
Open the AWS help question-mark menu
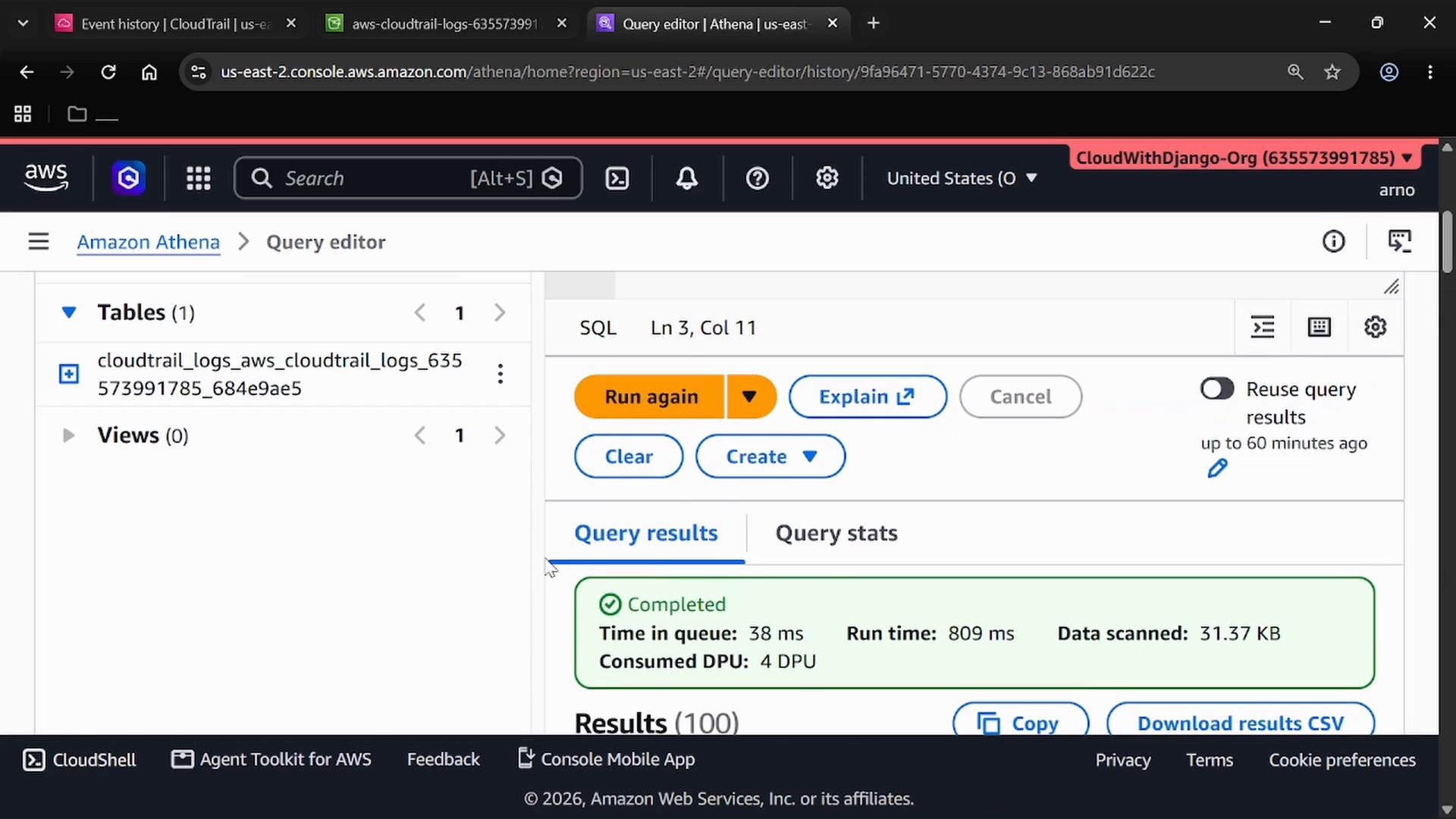click(x=758, y=178)
